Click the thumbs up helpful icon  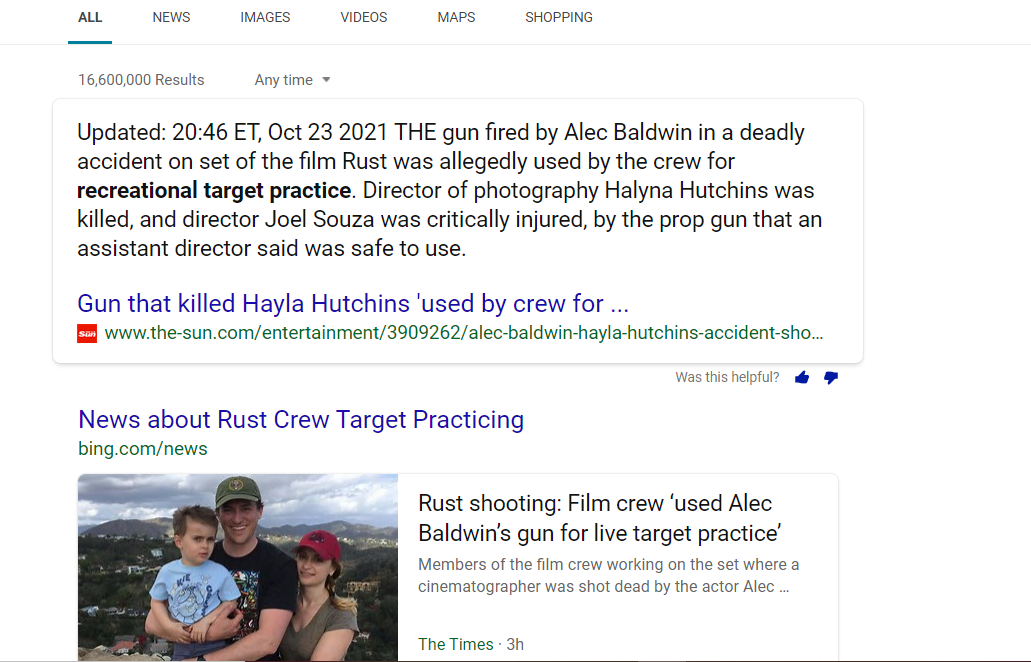pyautogui.click(x=802, y=377)
